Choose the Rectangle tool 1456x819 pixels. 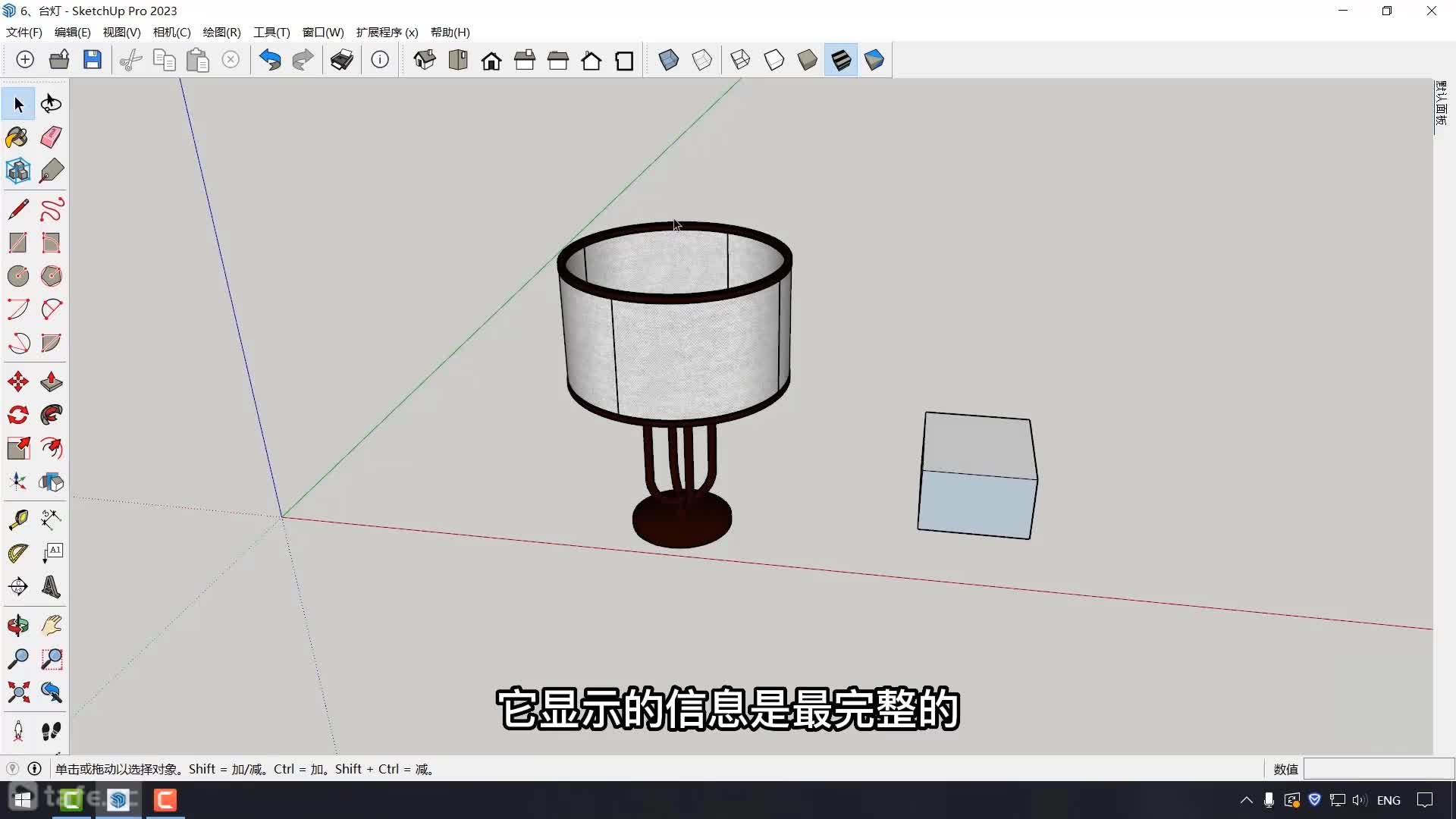18,243
